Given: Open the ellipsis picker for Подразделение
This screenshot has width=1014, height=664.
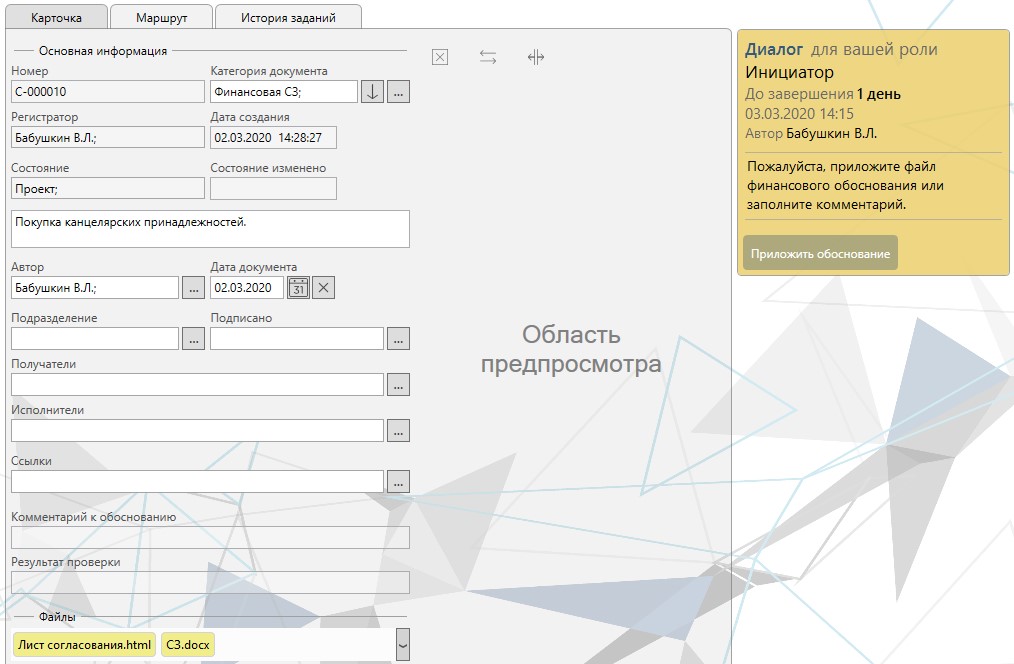Looking at the screenshot, I should coord(193,339).
